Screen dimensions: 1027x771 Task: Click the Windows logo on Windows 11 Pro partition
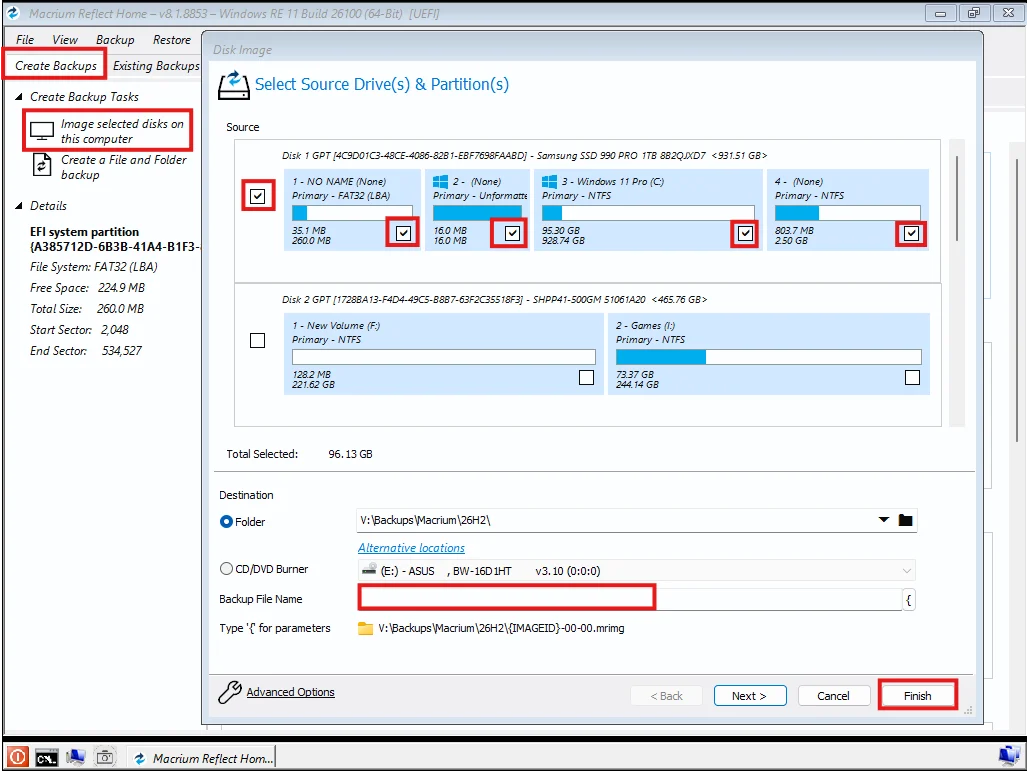(550, 181)
